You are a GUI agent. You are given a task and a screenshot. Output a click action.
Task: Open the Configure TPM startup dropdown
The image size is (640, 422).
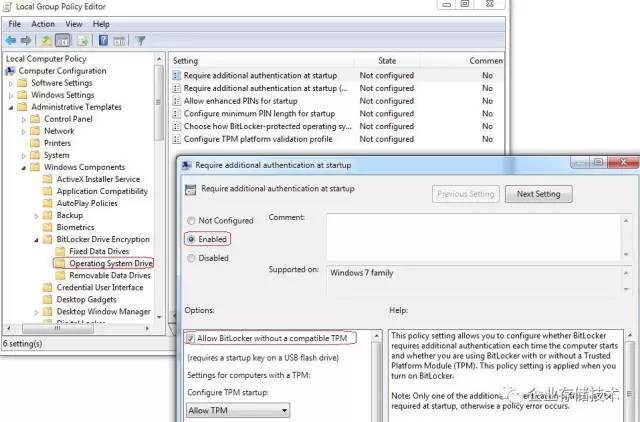pos(238,410)
